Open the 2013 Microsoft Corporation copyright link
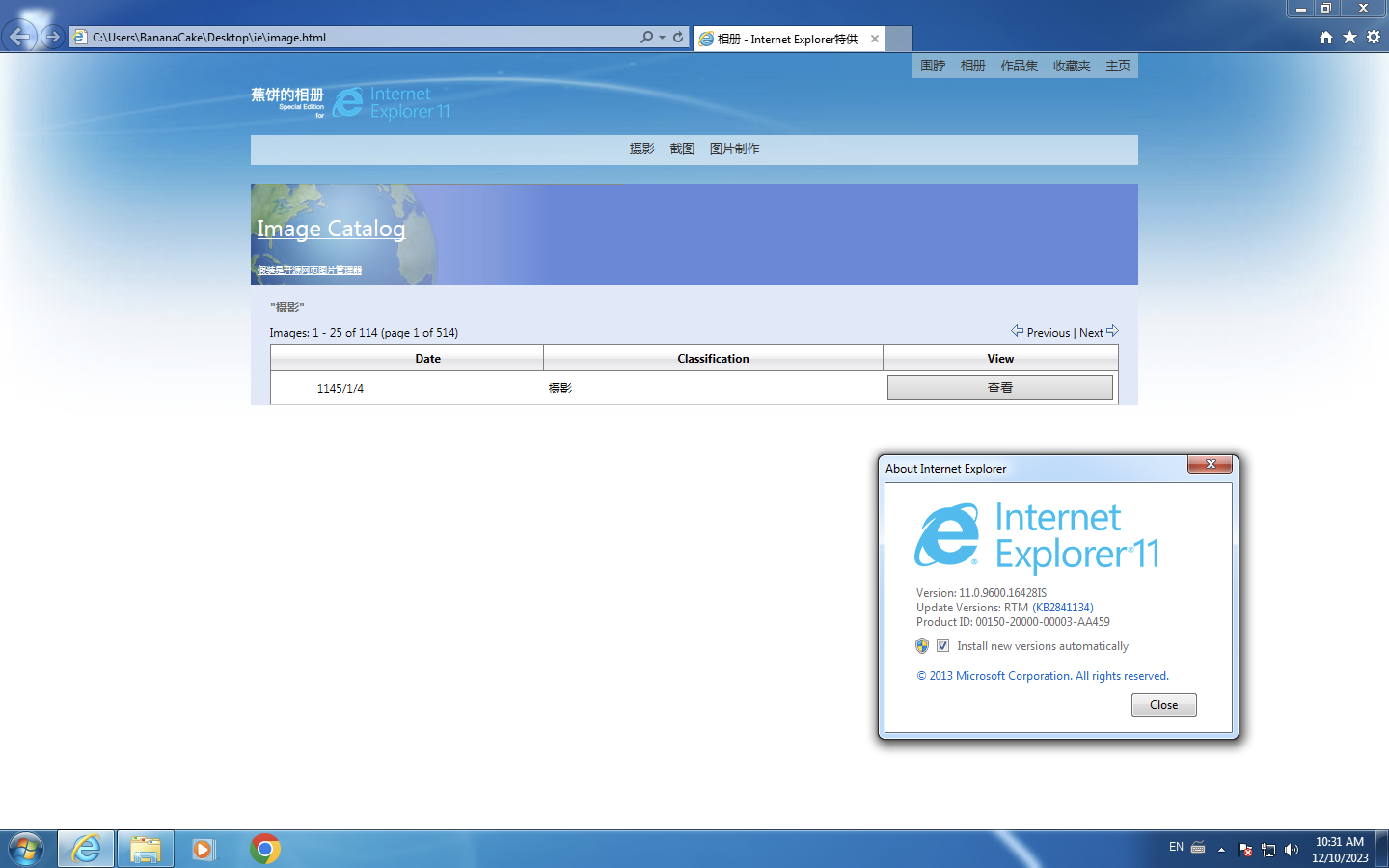The width and height of the screenshot is (1389, 868). [1042, 676]
